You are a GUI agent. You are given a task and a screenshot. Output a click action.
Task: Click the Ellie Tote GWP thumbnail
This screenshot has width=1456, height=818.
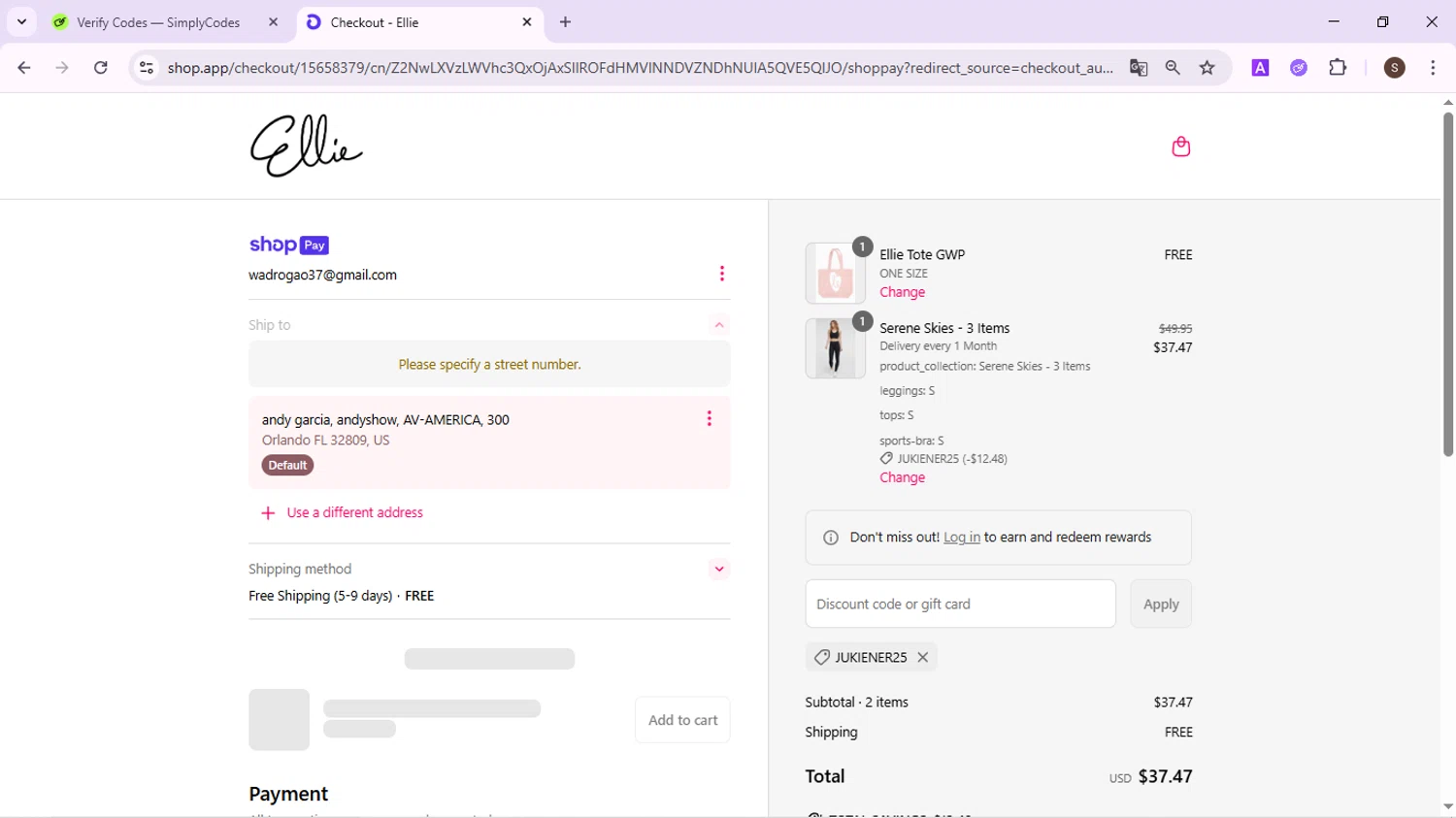(x=835, y=274)
